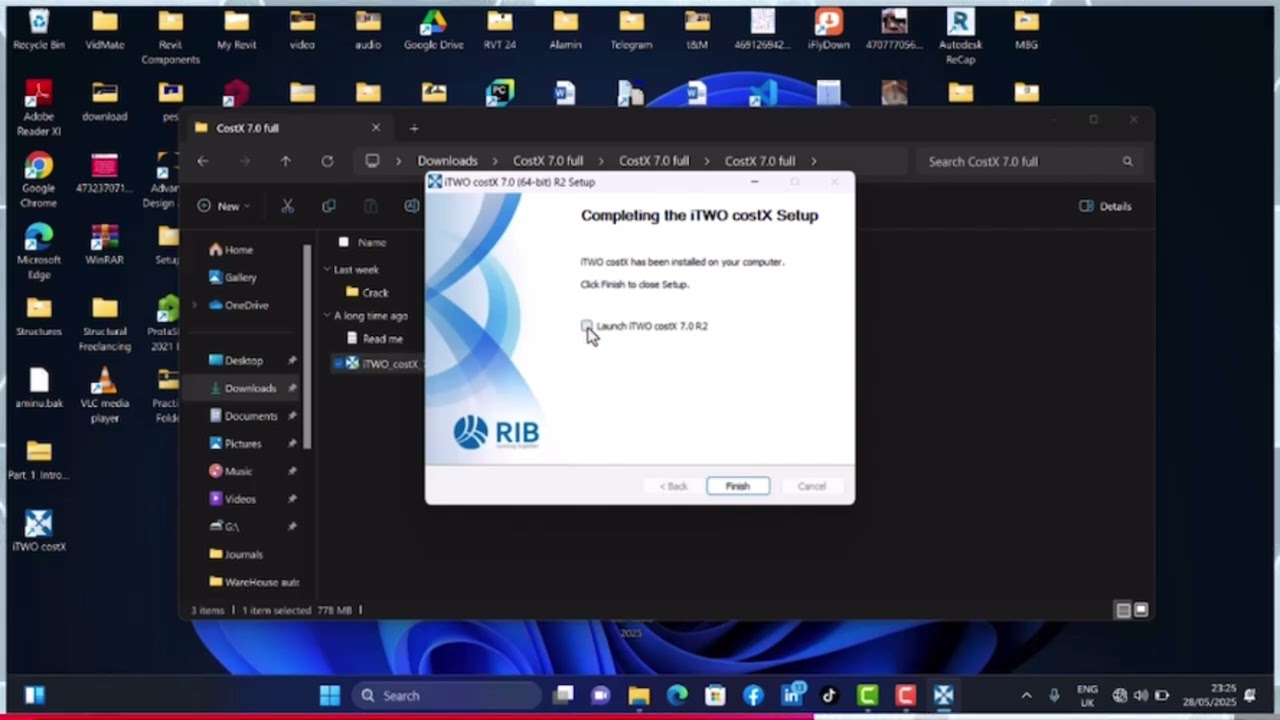Click the Back button in Setup wizard
Screen dimensions: 1280x720
(674, 486)
